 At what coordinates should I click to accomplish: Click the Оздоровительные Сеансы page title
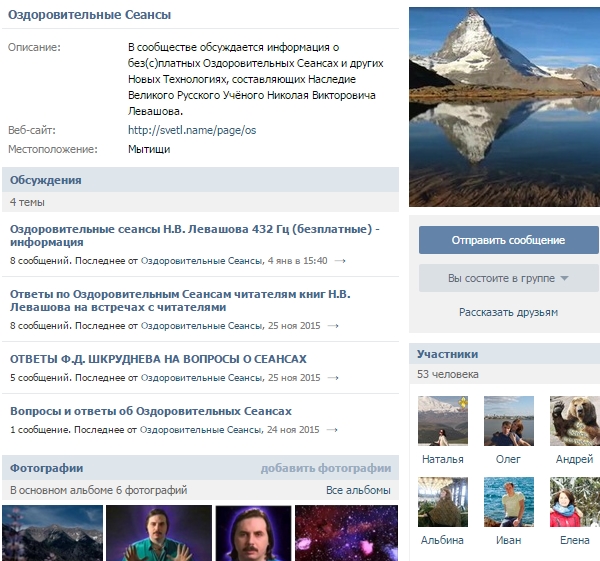(x=90, y=15)
